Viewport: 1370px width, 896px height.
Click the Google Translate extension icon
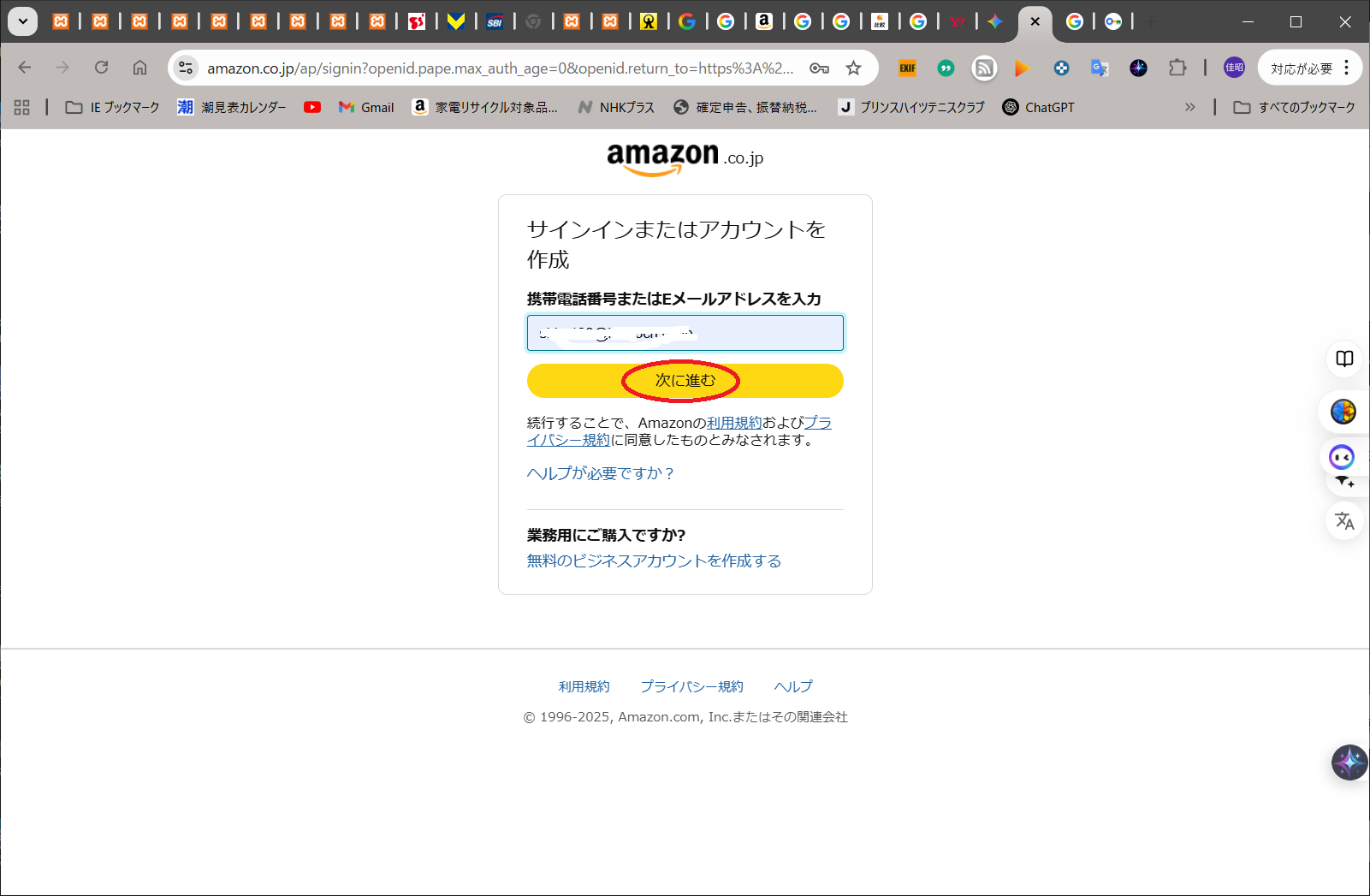(x=1100, y=68)
